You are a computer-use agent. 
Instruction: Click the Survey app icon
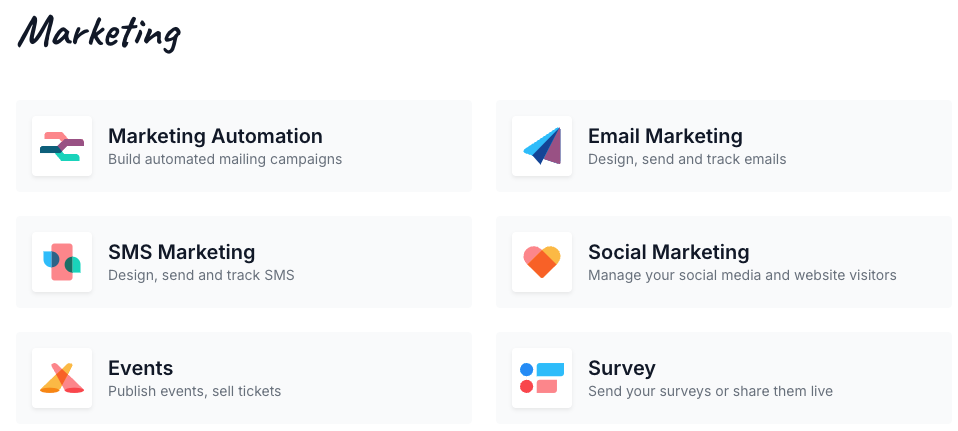pyautogui.click(x=542, y=378)
